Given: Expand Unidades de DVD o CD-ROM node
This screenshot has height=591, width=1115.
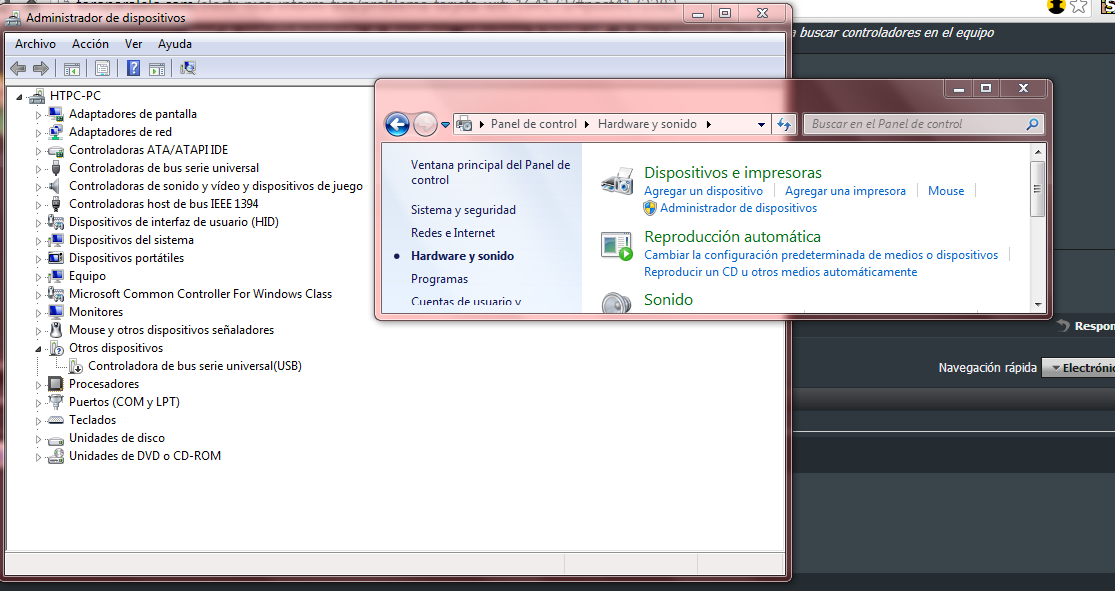Looking at the screenshot, I should tap(38, 457).
